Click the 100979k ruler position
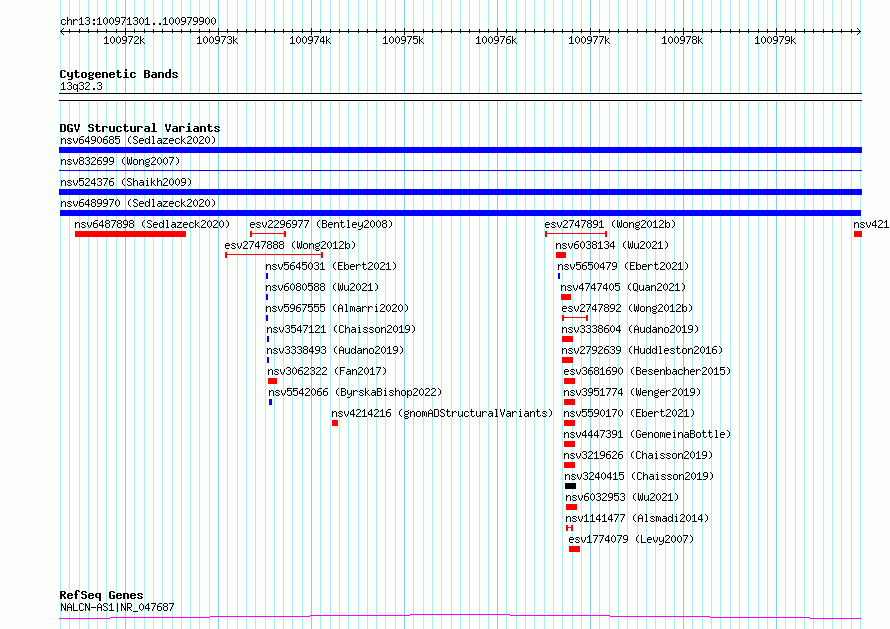890x629 pixels. 775,40
